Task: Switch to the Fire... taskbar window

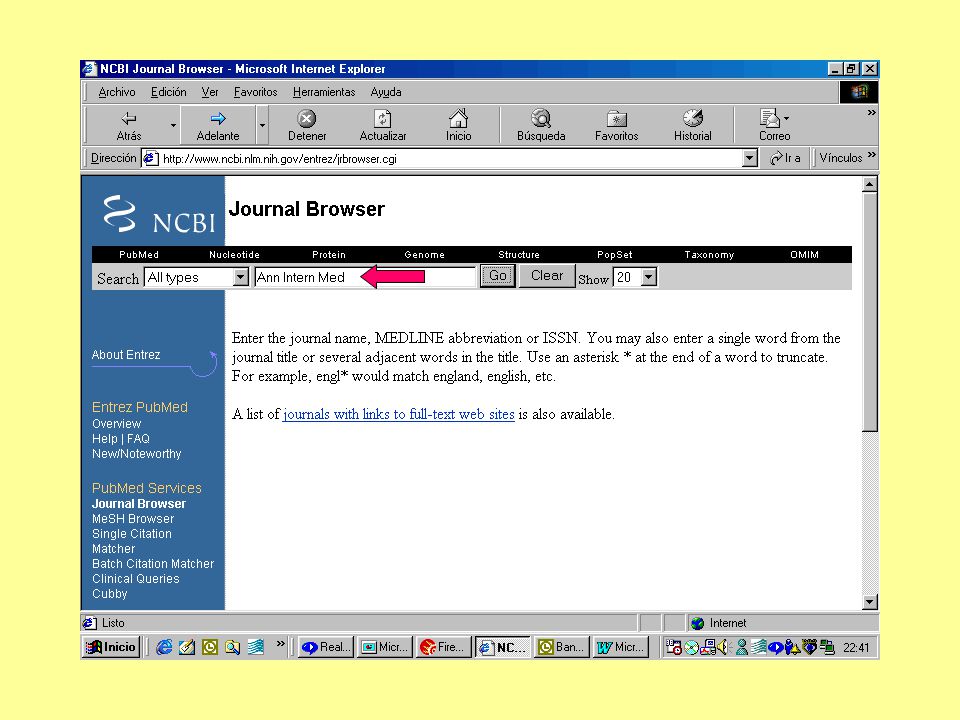Action: point(443,647)
